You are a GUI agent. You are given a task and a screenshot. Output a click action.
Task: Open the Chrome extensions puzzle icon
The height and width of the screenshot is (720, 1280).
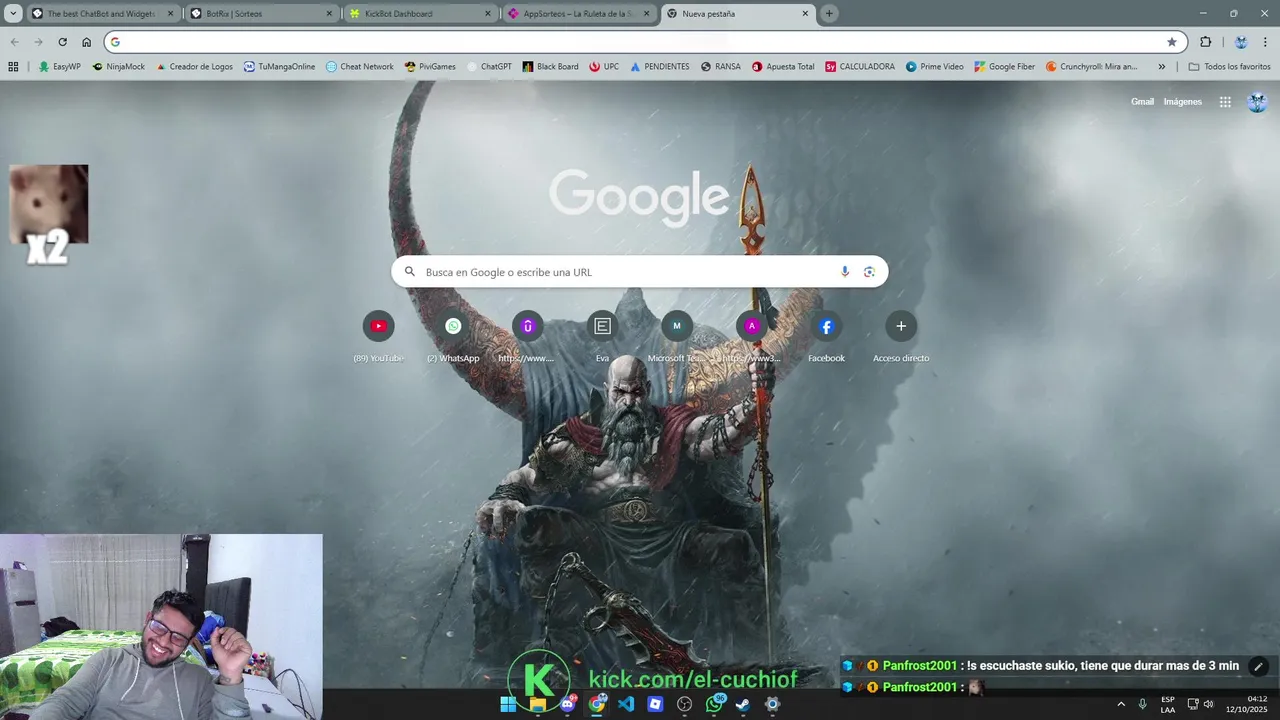[x=1205, y=42]
